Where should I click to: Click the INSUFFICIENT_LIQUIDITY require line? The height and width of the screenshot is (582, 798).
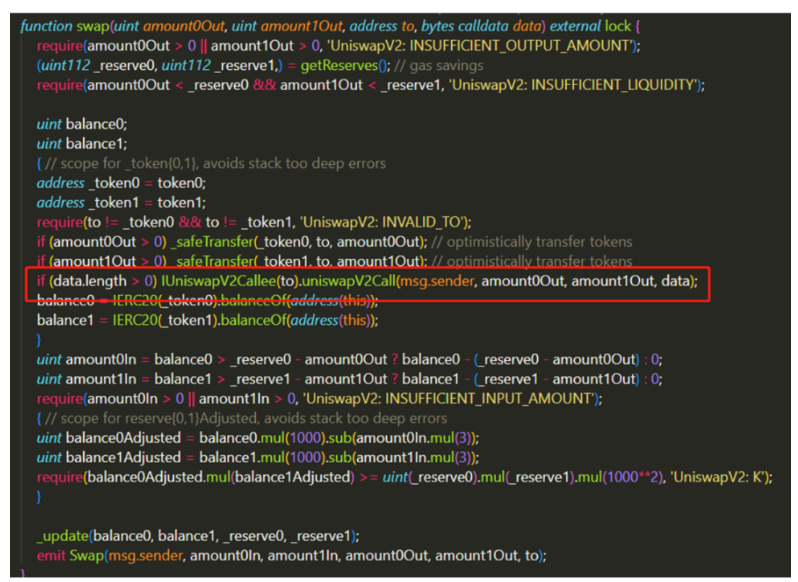pyautogui.click(x=370, y=85)
